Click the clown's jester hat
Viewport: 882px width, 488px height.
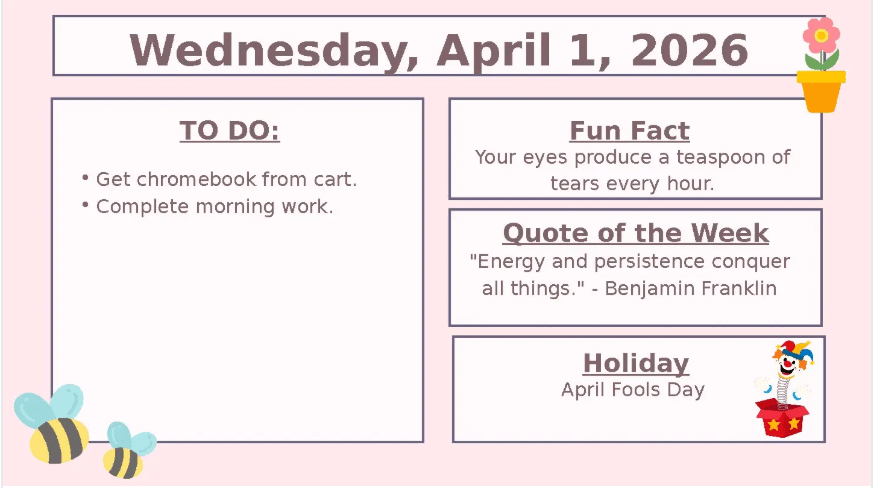[x=790, y=353]
